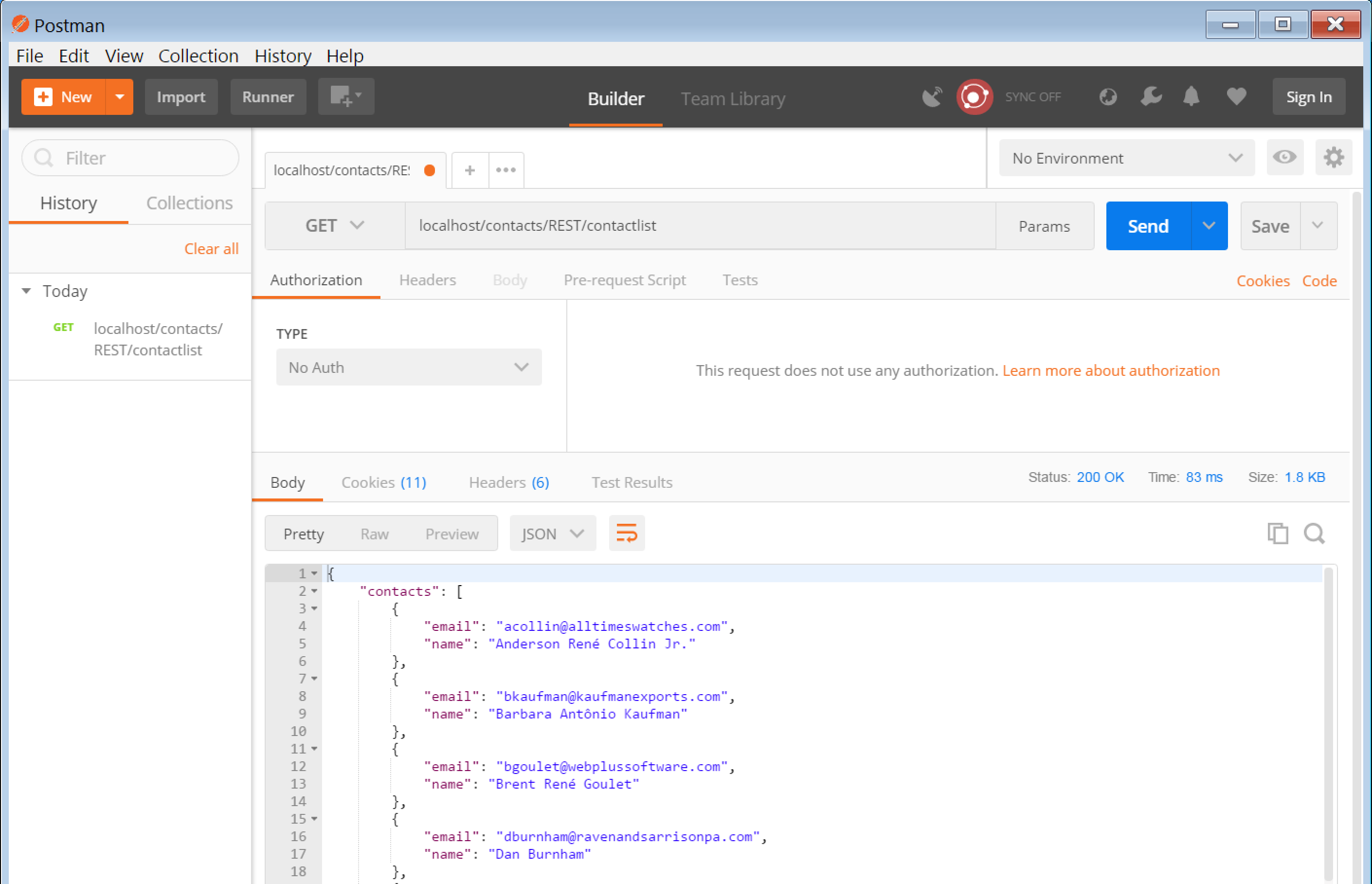Click the new window icon button

(x=346, y=96)
